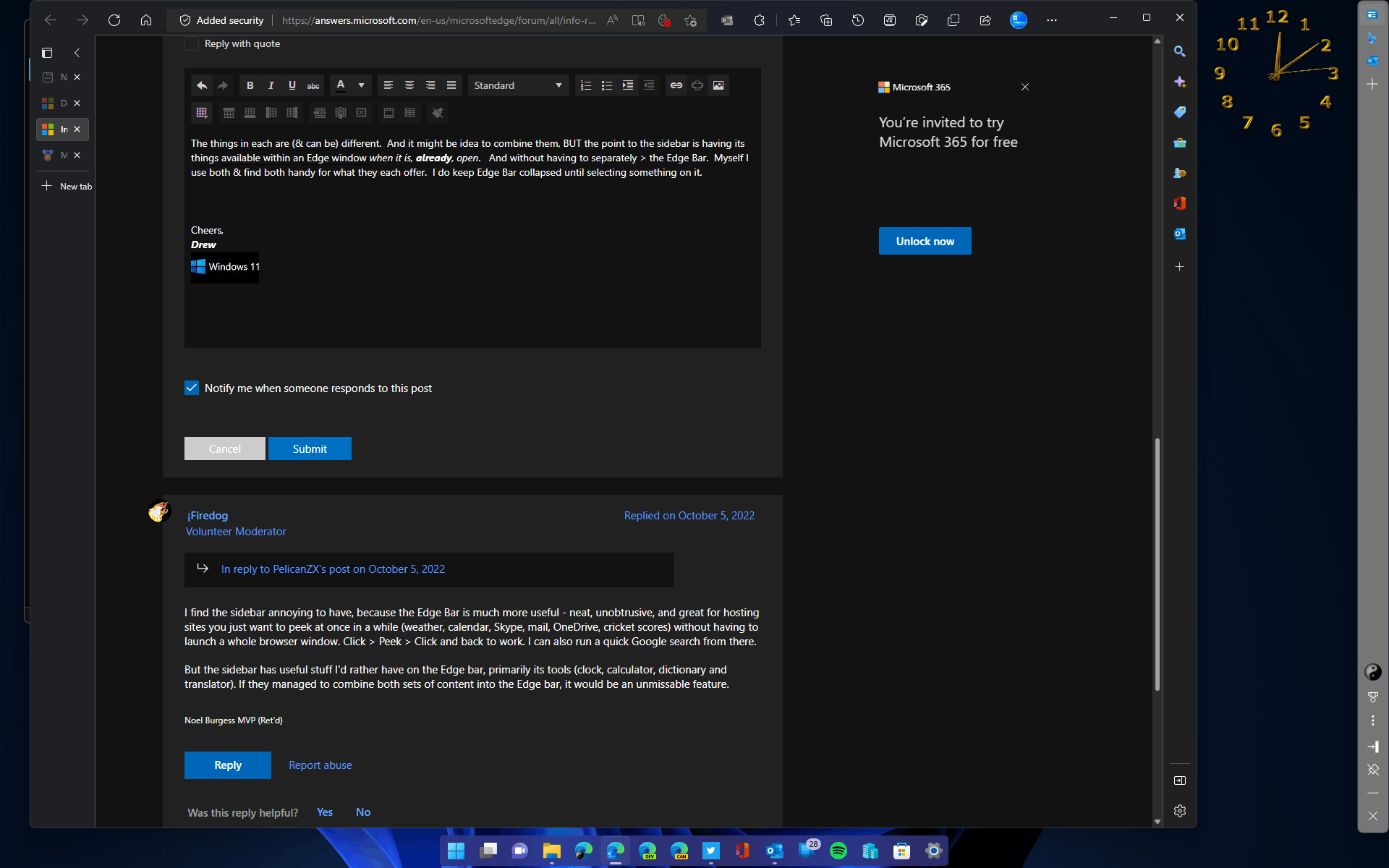Undo last edit in reply editor
This screenshot has width=1389, height=868.
[x=202, y=85]
